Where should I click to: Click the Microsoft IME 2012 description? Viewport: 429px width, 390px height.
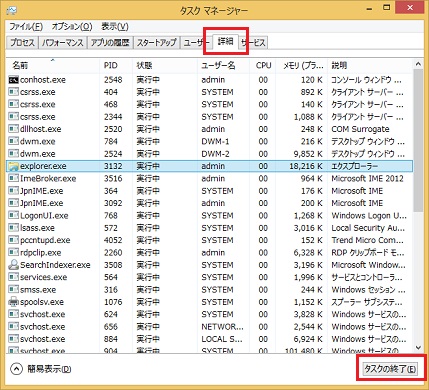click(367, 179)
